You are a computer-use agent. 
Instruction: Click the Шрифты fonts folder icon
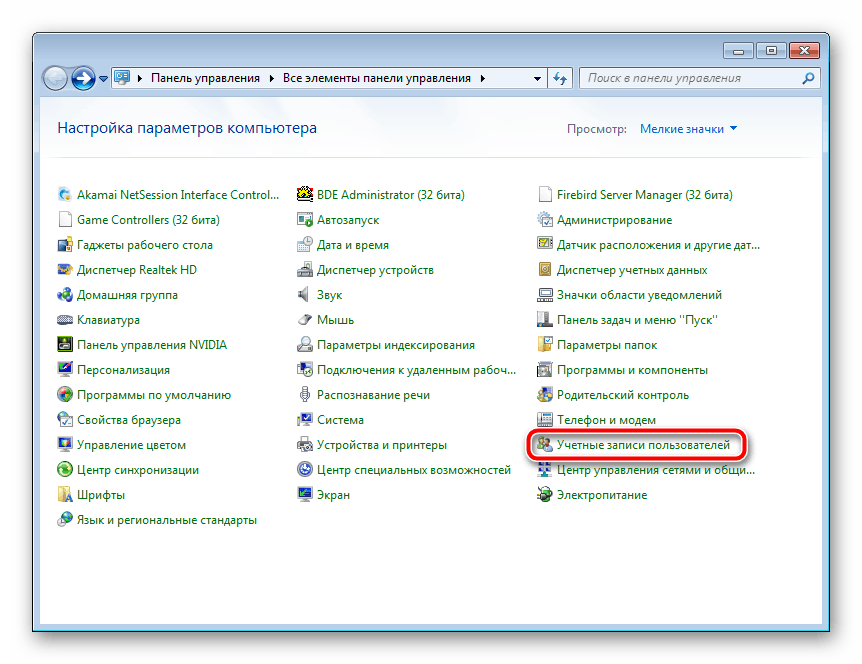click(x=65, y=495)
